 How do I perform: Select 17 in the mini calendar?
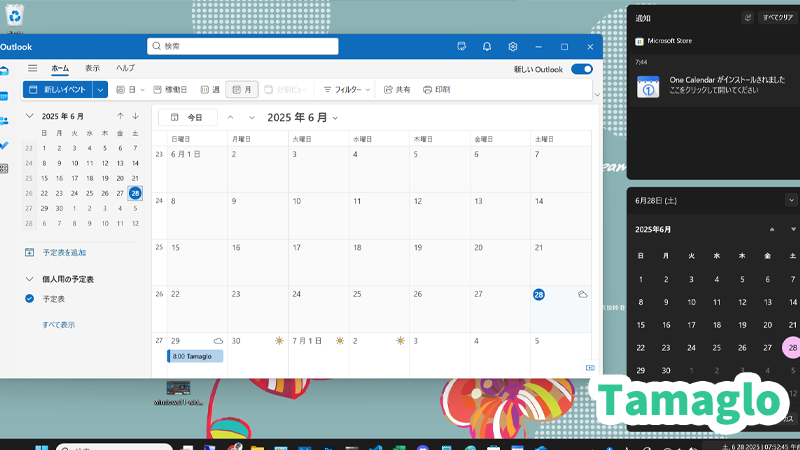74,178
